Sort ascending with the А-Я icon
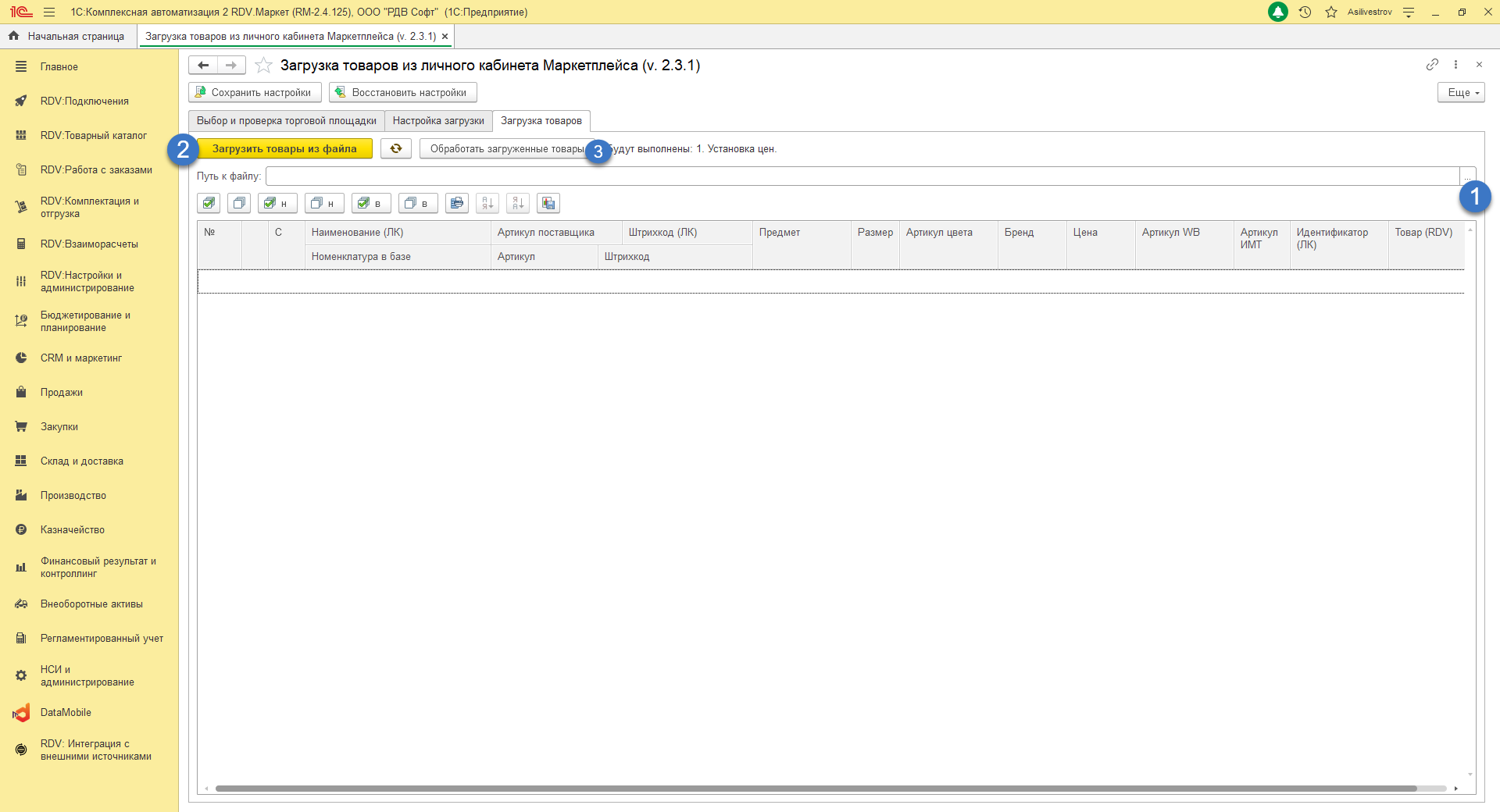The image size is (1500, 812). point(487,203)
